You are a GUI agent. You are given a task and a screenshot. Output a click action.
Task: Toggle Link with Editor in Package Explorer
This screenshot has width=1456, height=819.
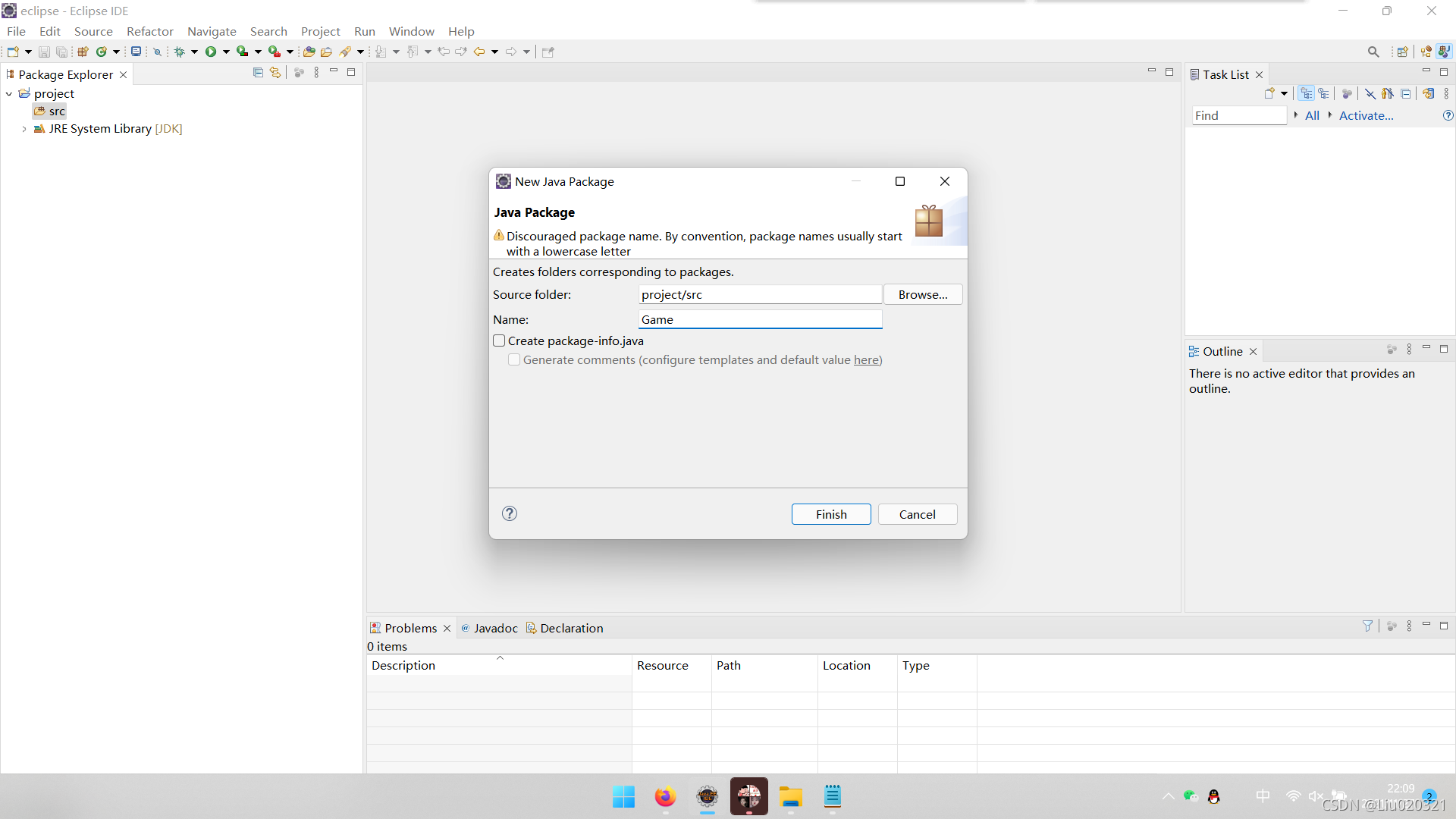click(x=275, y=73)
